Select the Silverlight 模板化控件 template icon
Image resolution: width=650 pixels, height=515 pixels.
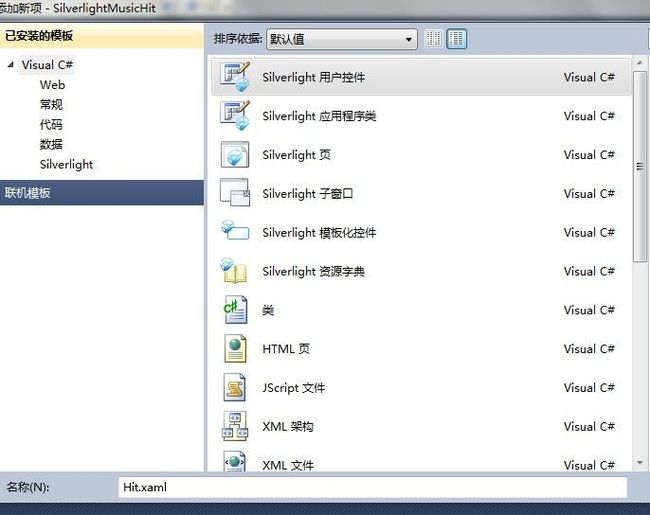[x=235, y=231]
